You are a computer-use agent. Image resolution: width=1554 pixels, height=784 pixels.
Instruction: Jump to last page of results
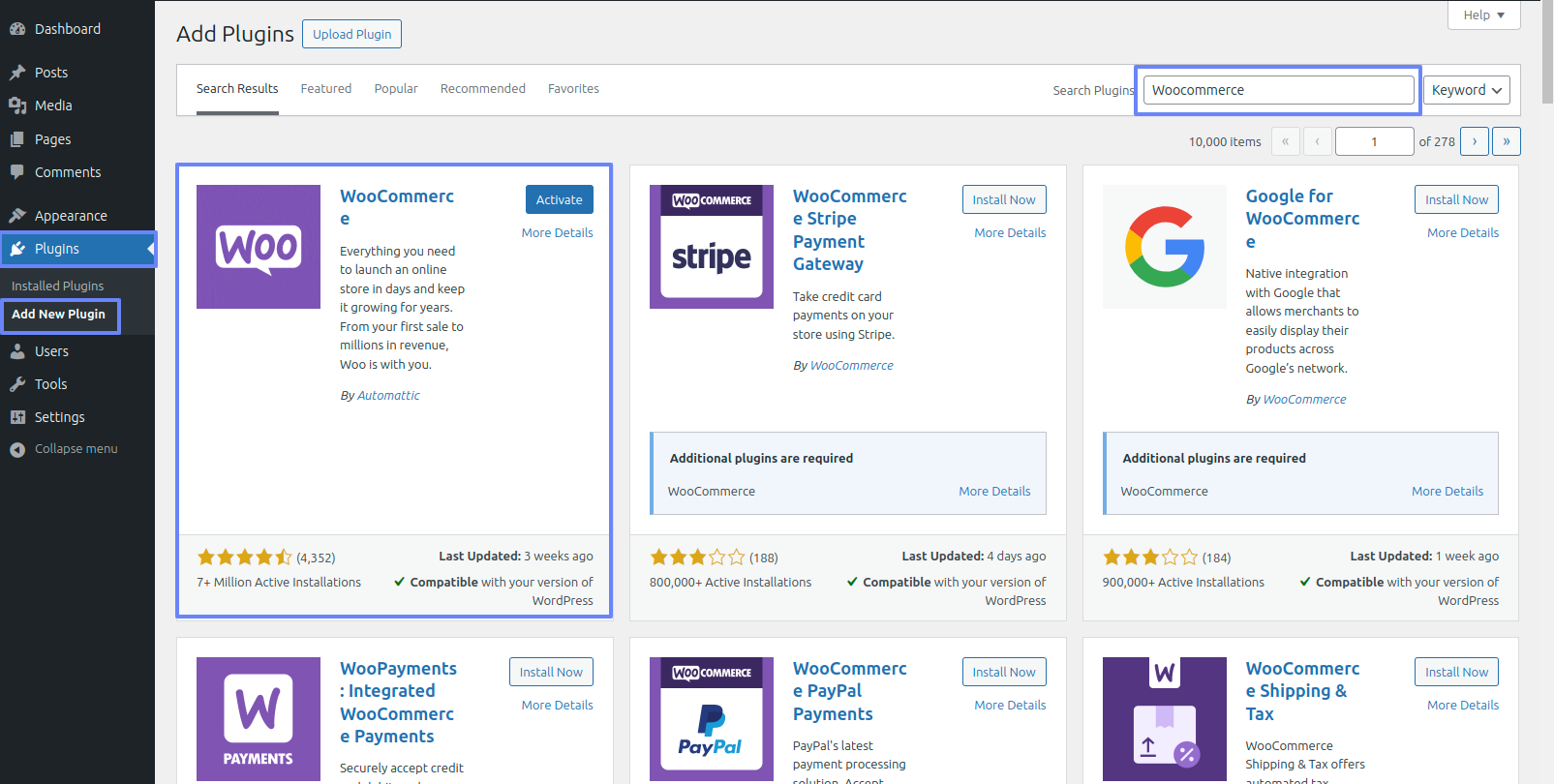point(1506,141)
